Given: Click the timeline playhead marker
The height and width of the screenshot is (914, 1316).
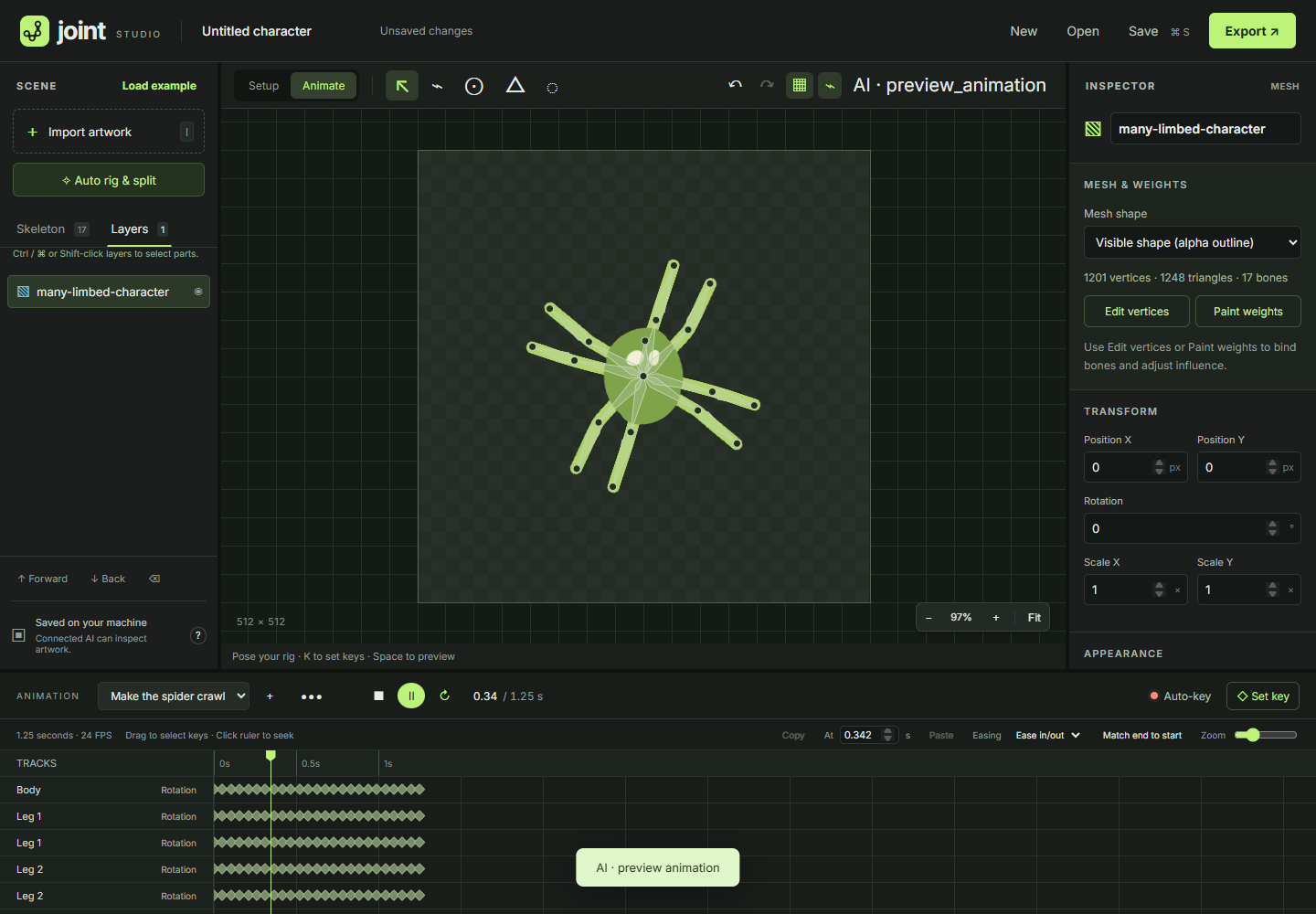Looking at the screenshot, I should coord(271,756).
